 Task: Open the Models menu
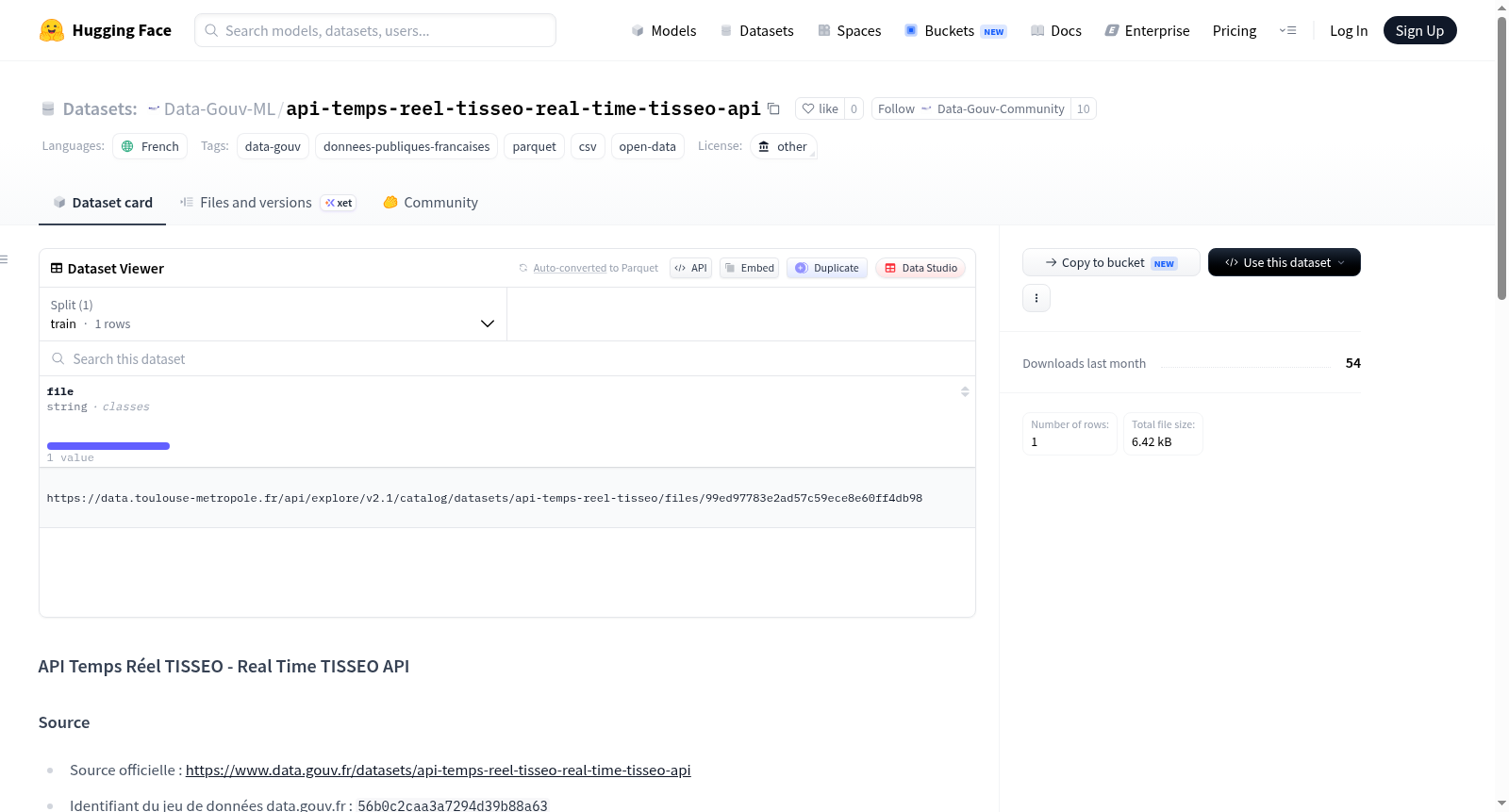[664, 30]
